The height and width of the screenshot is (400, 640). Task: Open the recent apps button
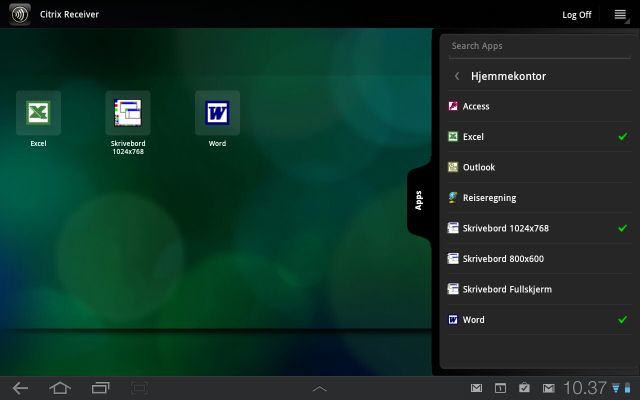click(x=100, y=387)
